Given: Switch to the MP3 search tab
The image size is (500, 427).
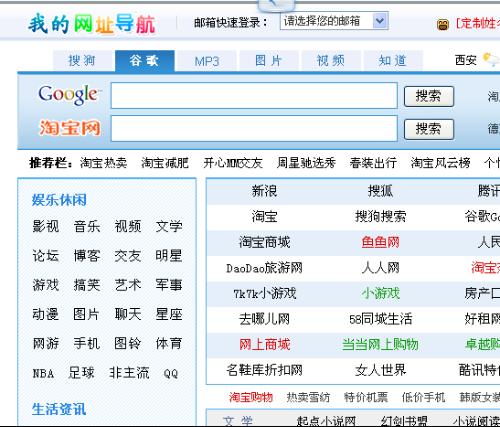Looking at the screenshot, I should [x=207, y=61].
